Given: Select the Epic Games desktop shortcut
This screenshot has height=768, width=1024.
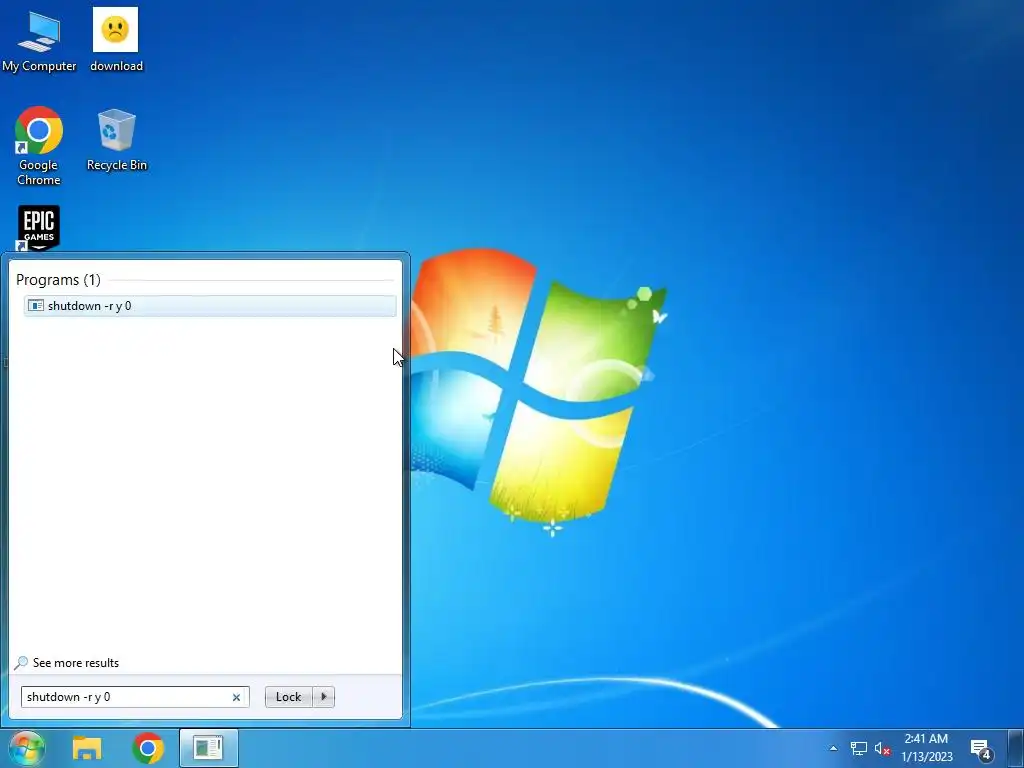Looking at the screenshot, I should click(x=39, y=228).
